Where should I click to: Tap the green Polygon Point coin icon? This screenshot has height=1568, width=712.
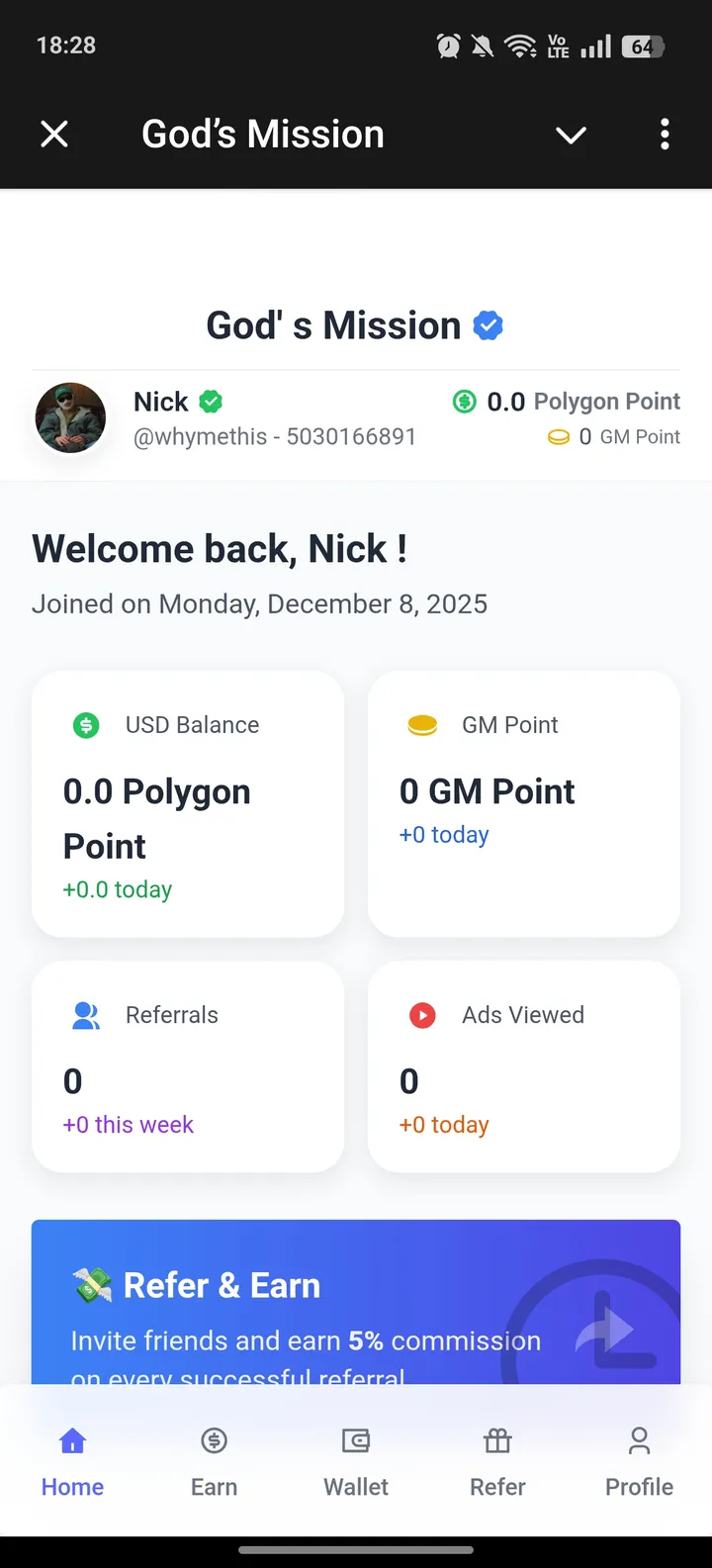point(464,402)
